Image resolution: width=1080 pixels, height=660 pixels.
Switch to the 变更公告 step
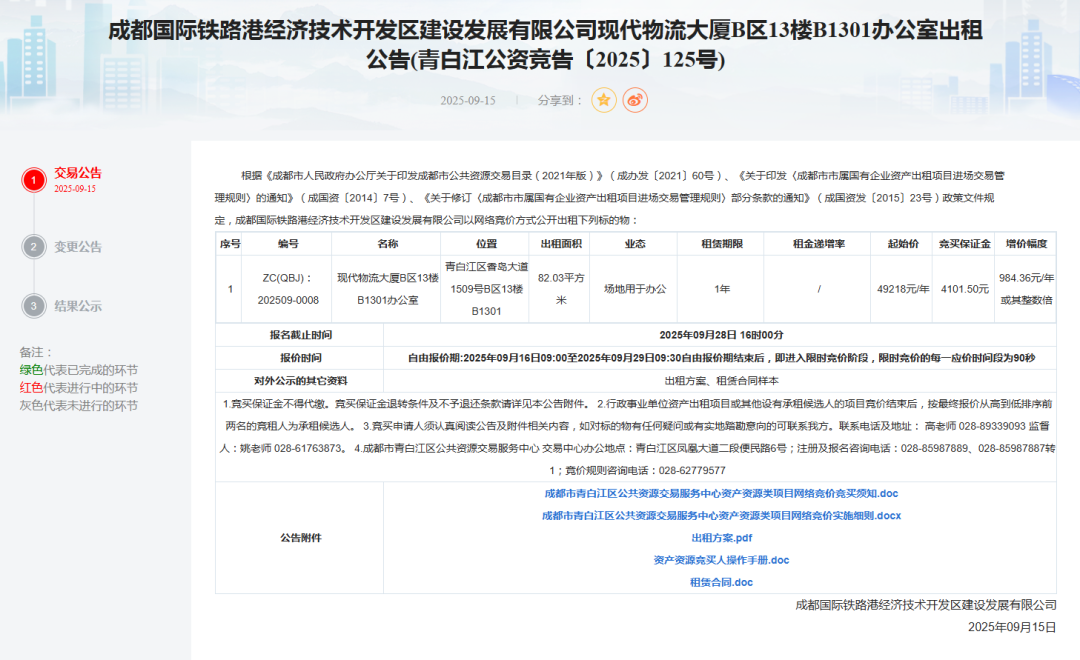pyautogui.click(x=77, y=247)
